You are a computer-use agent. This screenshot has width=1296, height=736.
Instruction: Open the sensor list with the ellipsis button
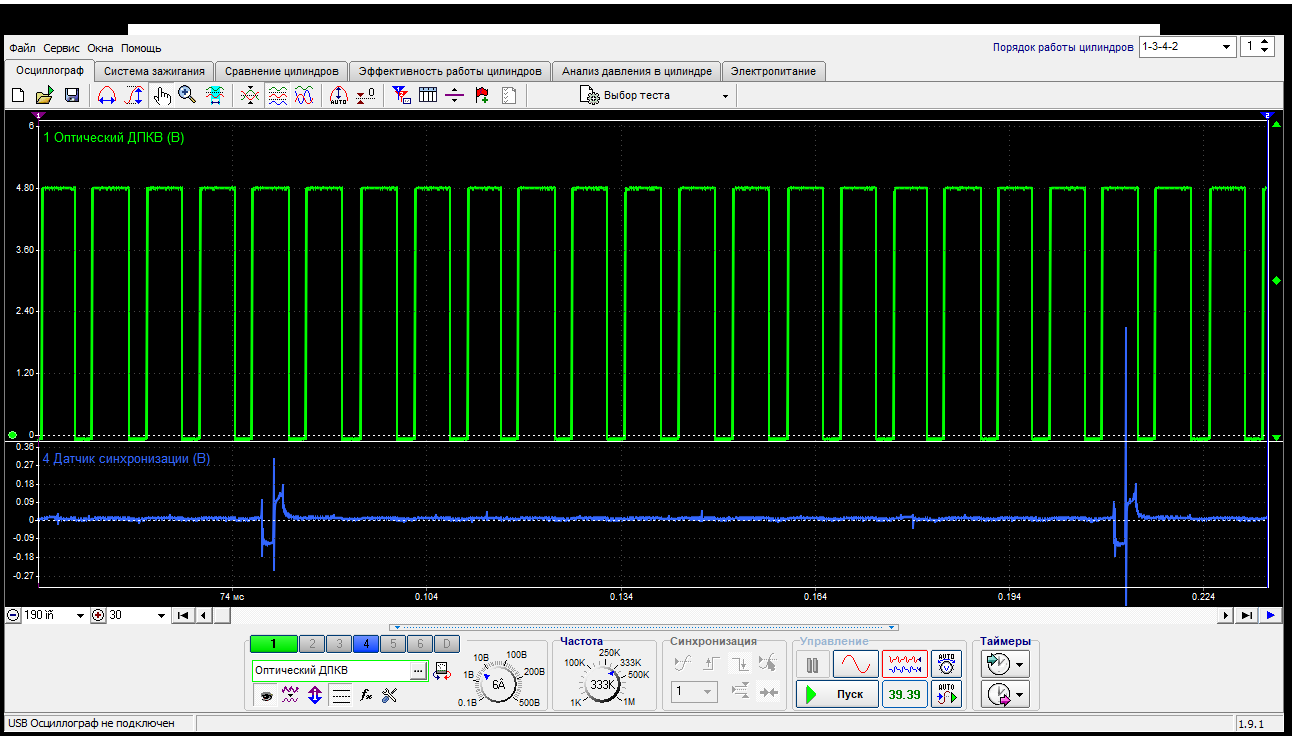(x=418, y=671)
